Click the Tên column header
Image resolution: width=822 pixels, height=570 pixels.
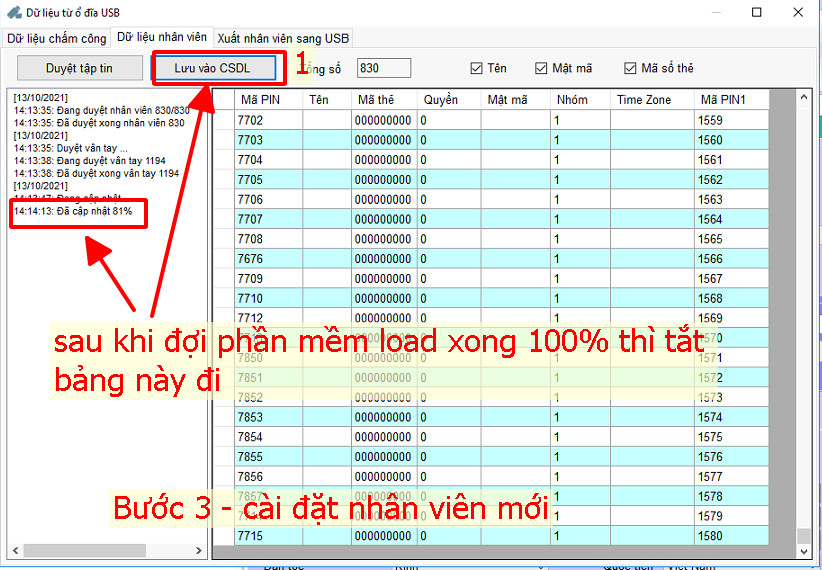point(327,100)
